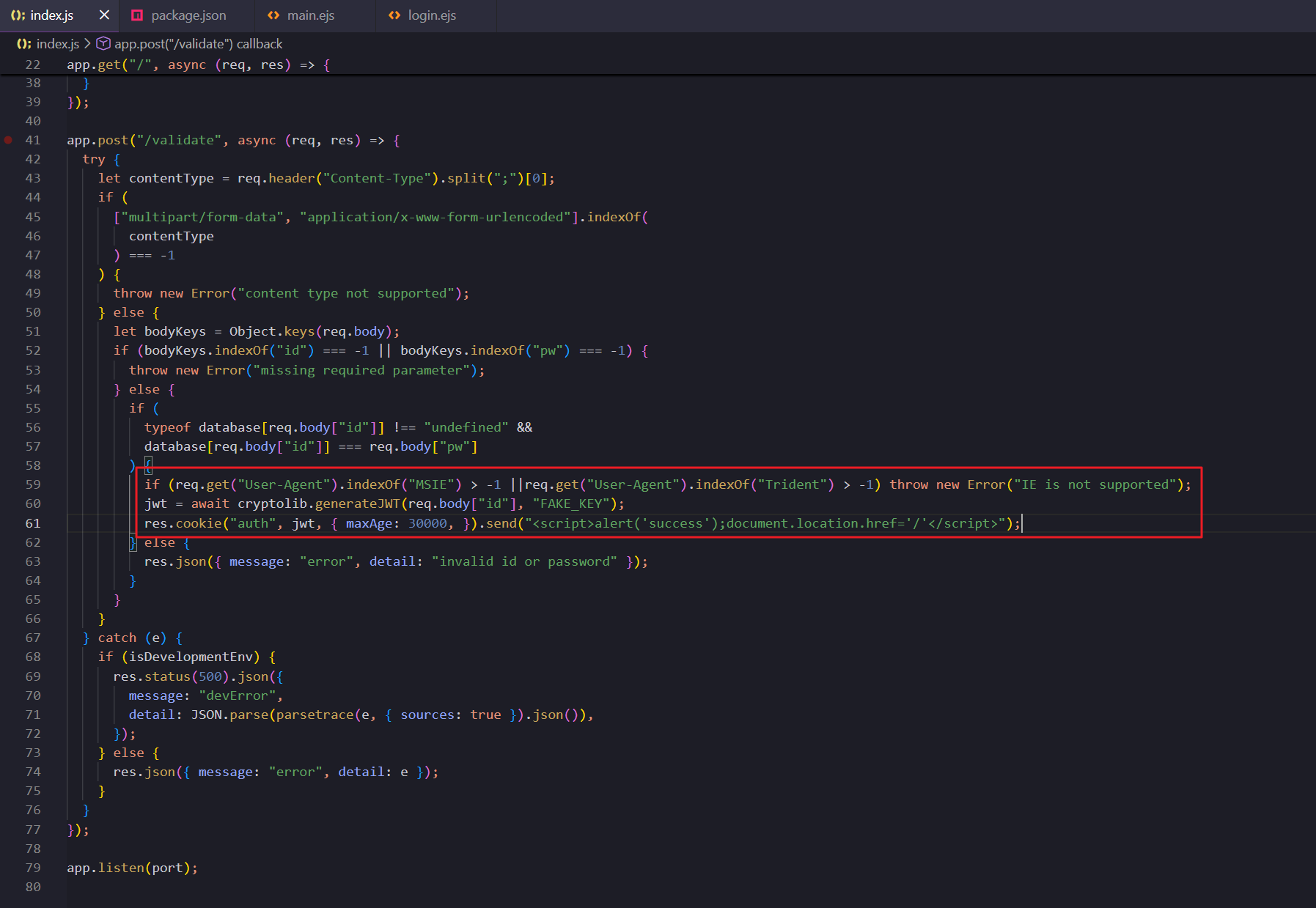
Task: Click the cube symbol icon in breadcrumb
Action: tap(103, 44)
